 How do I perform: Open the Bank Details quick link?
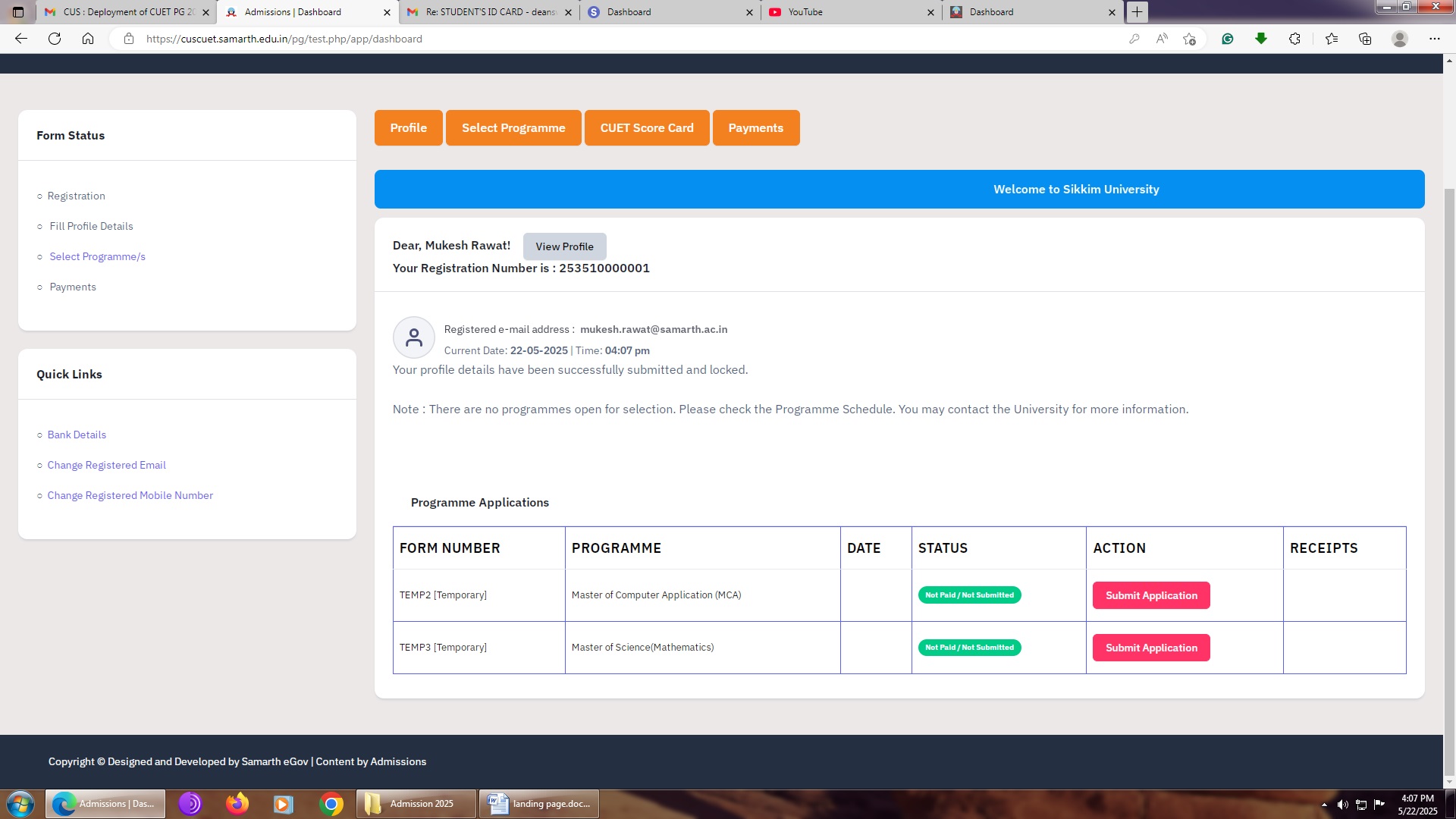pos(77,435)
